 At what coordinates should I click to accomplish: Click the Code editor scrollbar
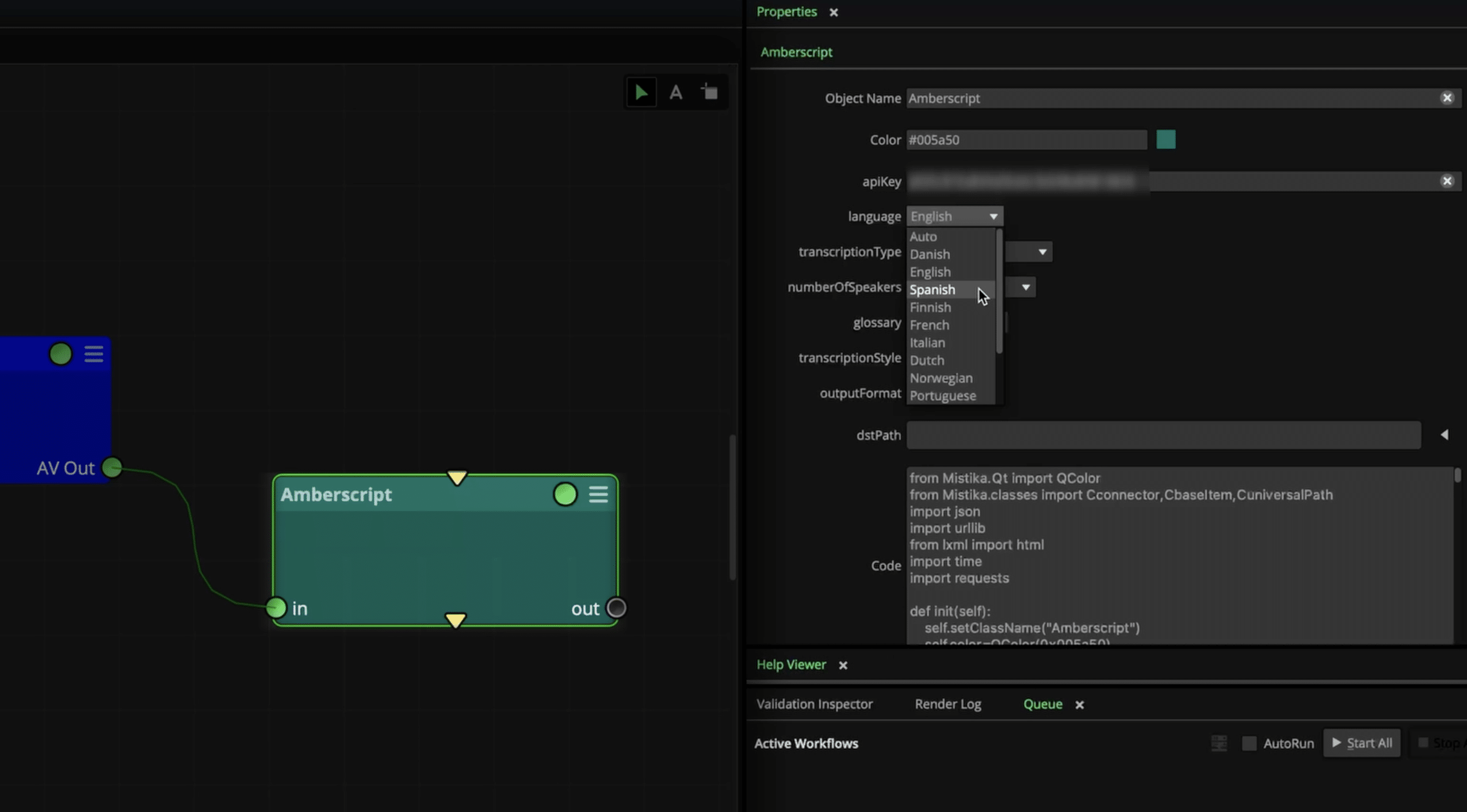[1457, 475]
